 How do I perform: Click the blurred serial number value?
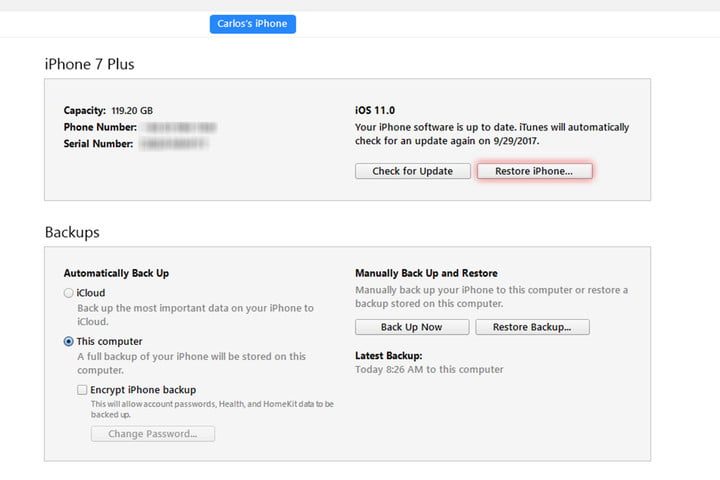pyautogui.click(x=174, y=145)
